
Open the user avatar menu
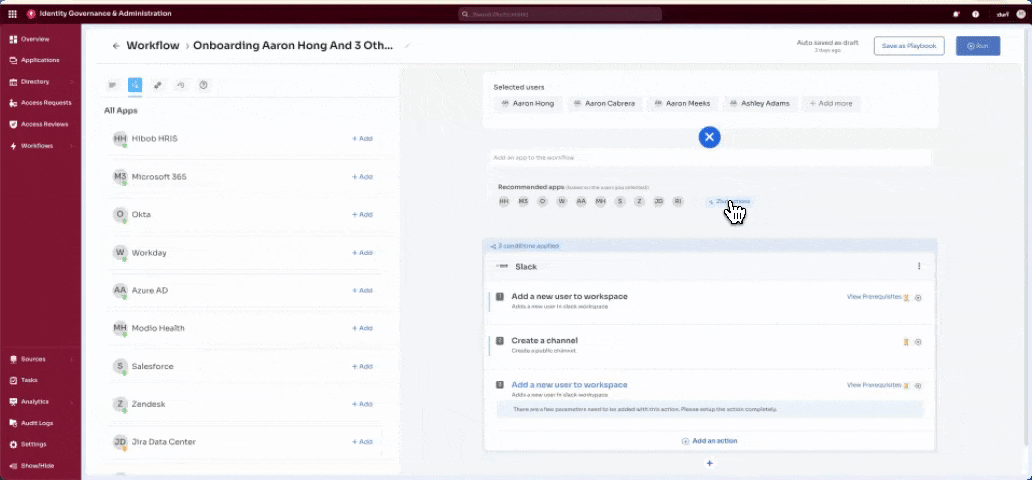tap(1019, 14)
